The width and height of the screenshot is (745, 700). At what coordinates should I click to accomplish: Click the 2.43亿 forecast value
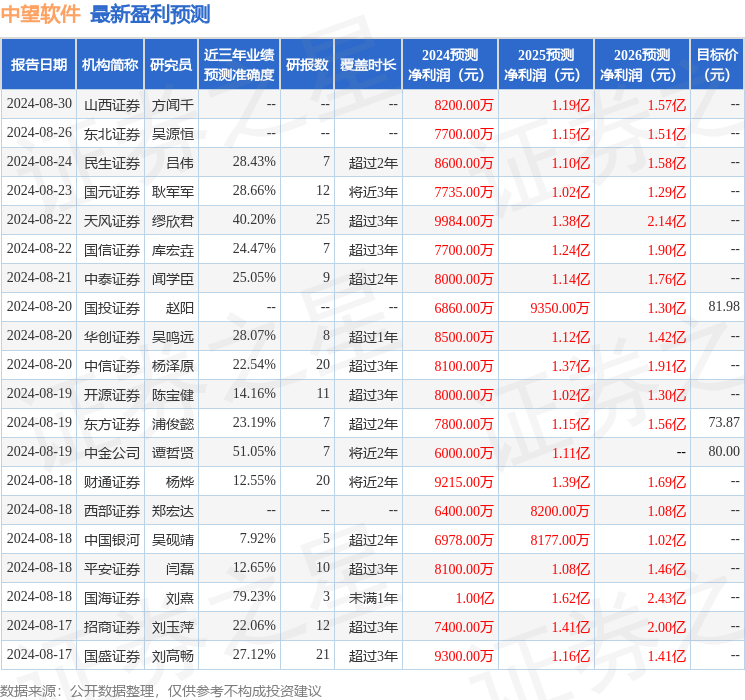[x=667, y=598]
